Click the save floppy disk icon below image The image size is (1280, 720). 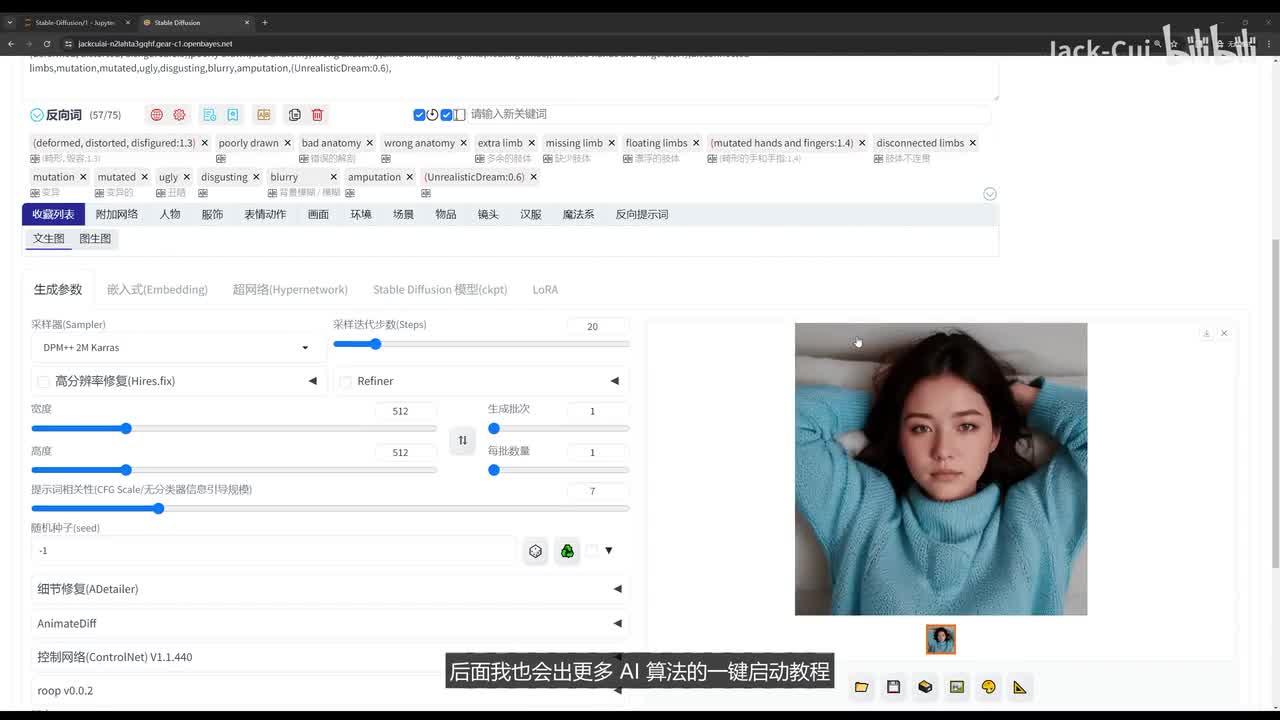[893, 687]
